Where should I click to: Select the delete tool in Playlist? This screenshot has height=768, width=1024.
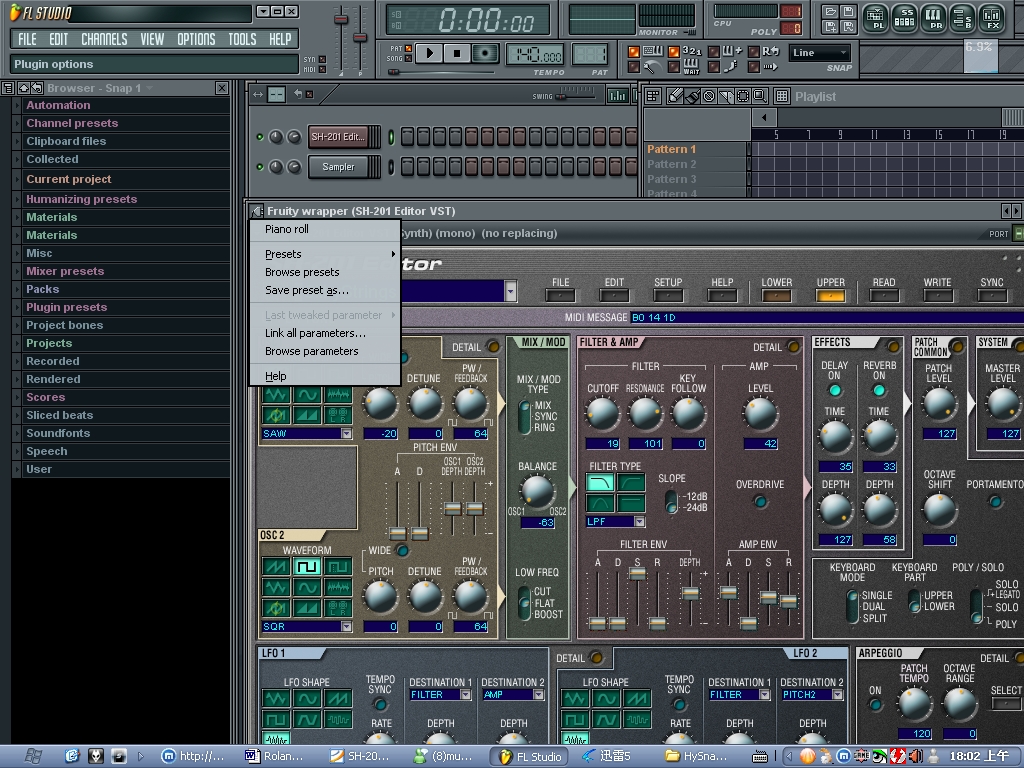[709, 97]
